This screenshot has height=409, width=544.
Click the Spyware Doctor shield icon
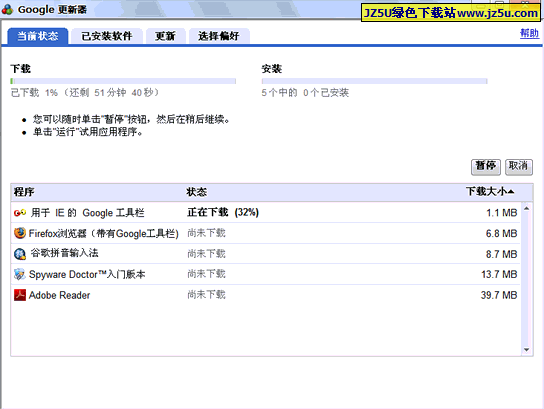20,274
